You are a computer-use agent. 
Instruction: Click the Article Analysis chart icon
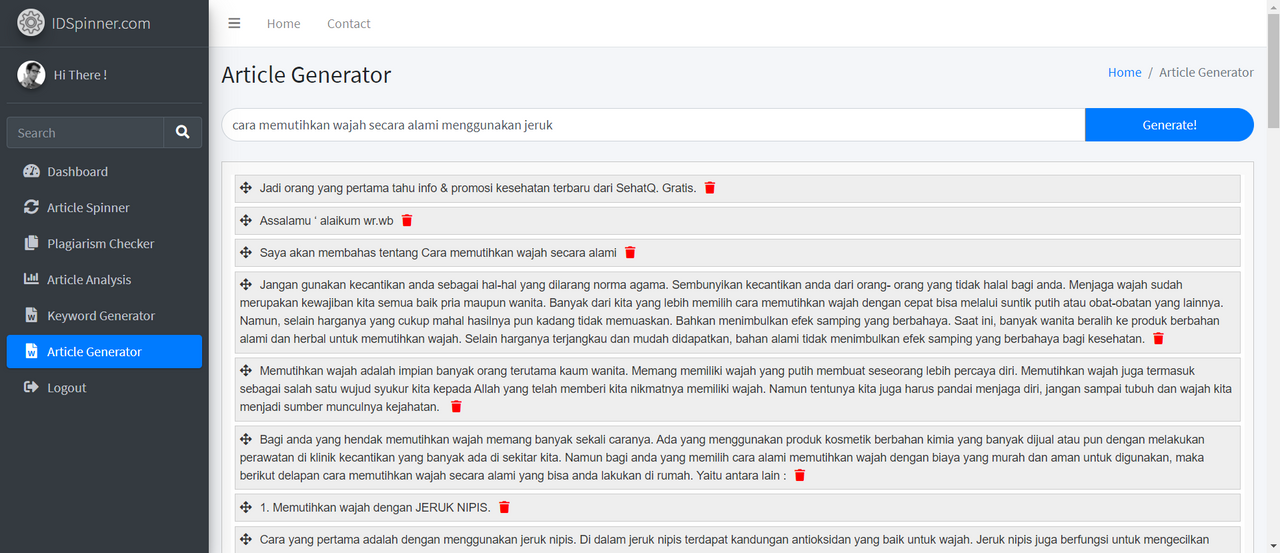coord(31,279)
